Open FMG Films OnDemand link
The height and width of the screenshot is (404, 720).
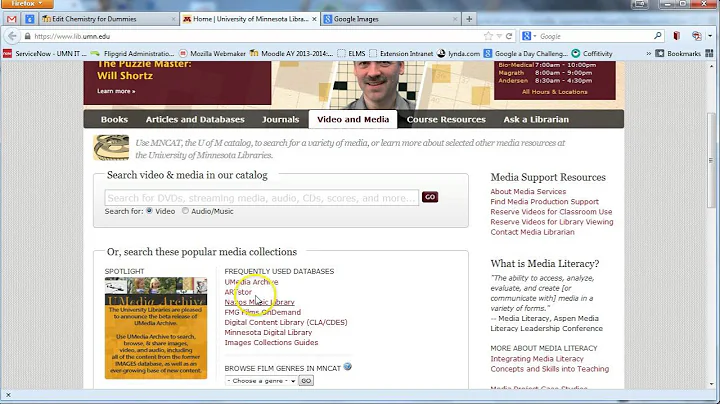[x=263, y=312]
